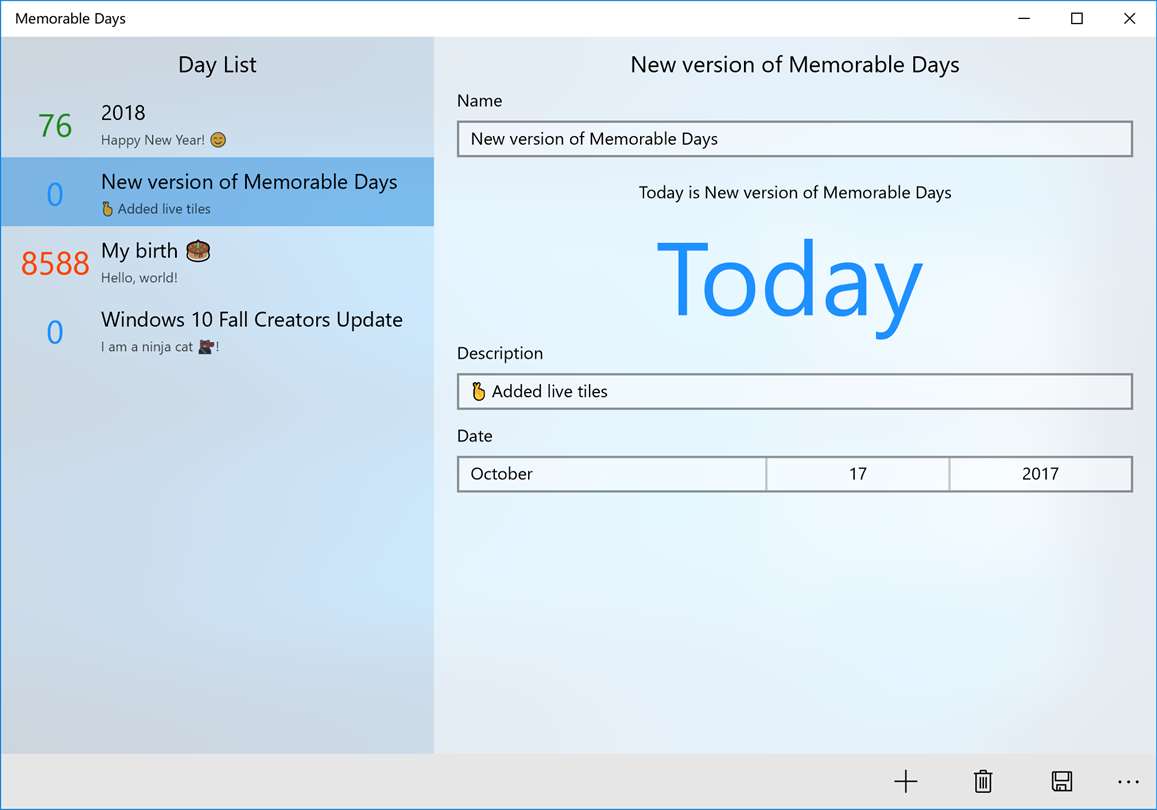Edit the Name text field
The height and width of the screenshot is (810, 1157).
pos(795,139)
